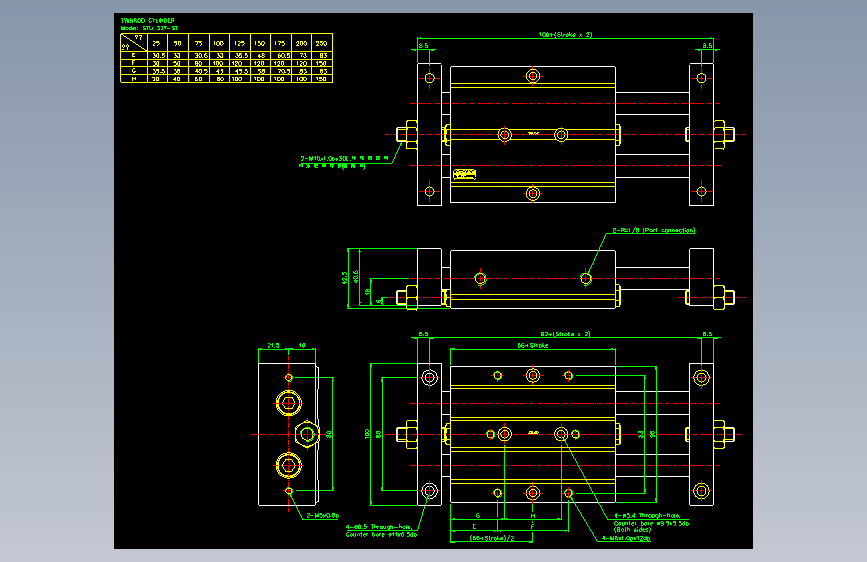Select the '2-M5x0.8p' annotation under end view
The height and width of the screenshot is (562, 867).
[323, 516]
